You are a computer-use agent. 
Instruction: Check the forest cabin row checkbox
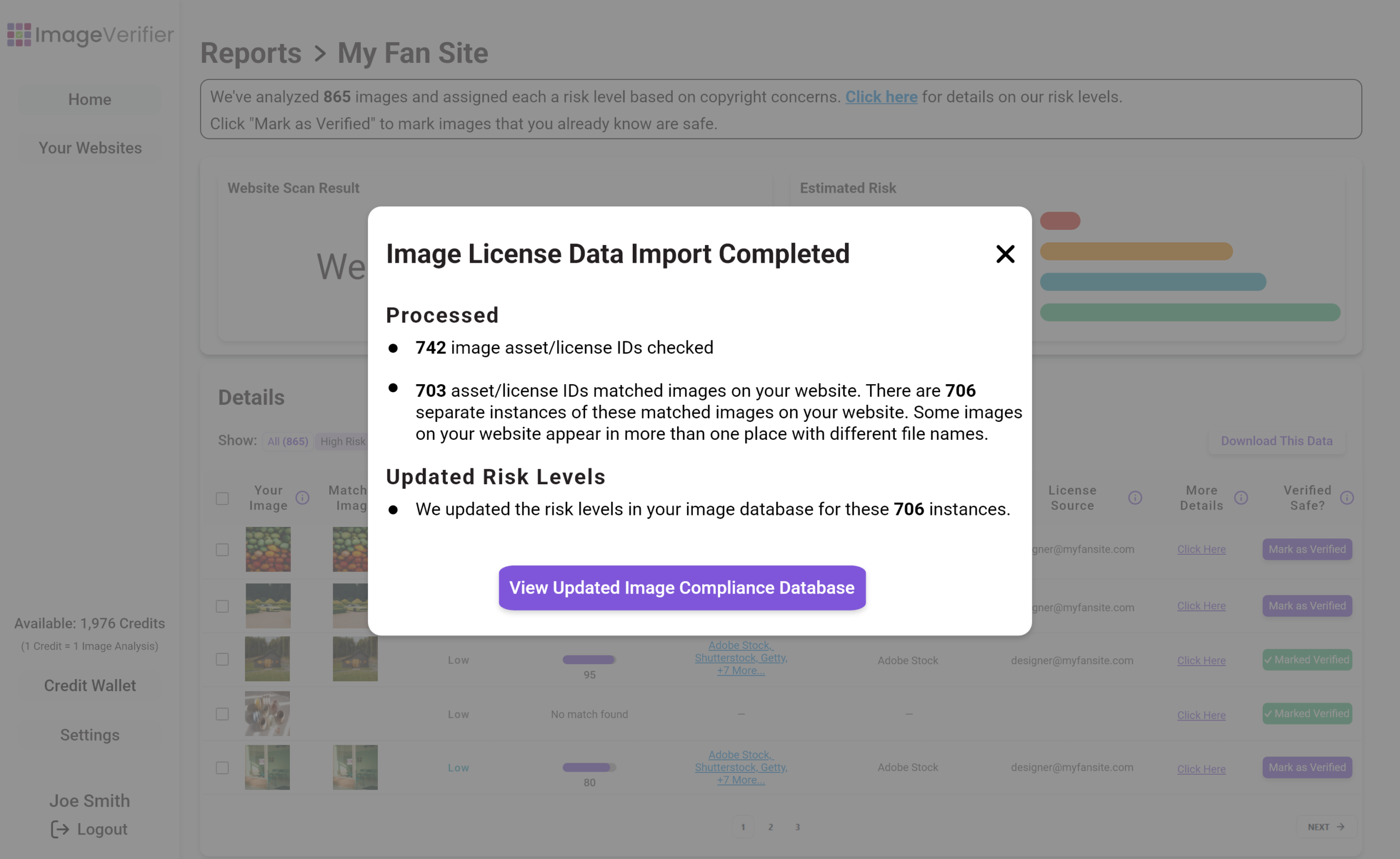point(222,659)
